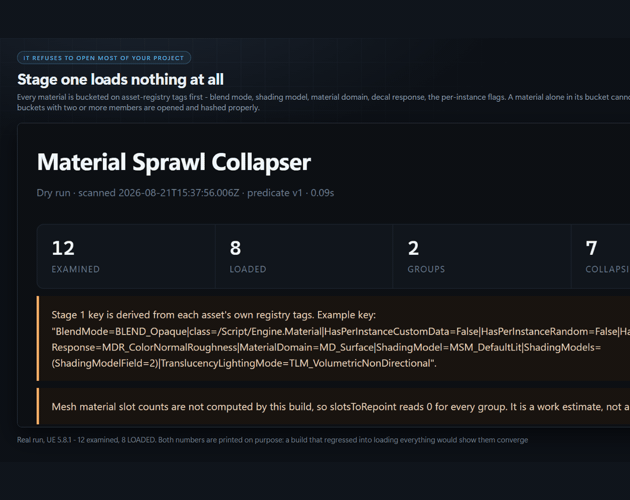This screenshot has height=500, width=630.
Task: Click the LOADED label under 8
Action: [248, 269]
